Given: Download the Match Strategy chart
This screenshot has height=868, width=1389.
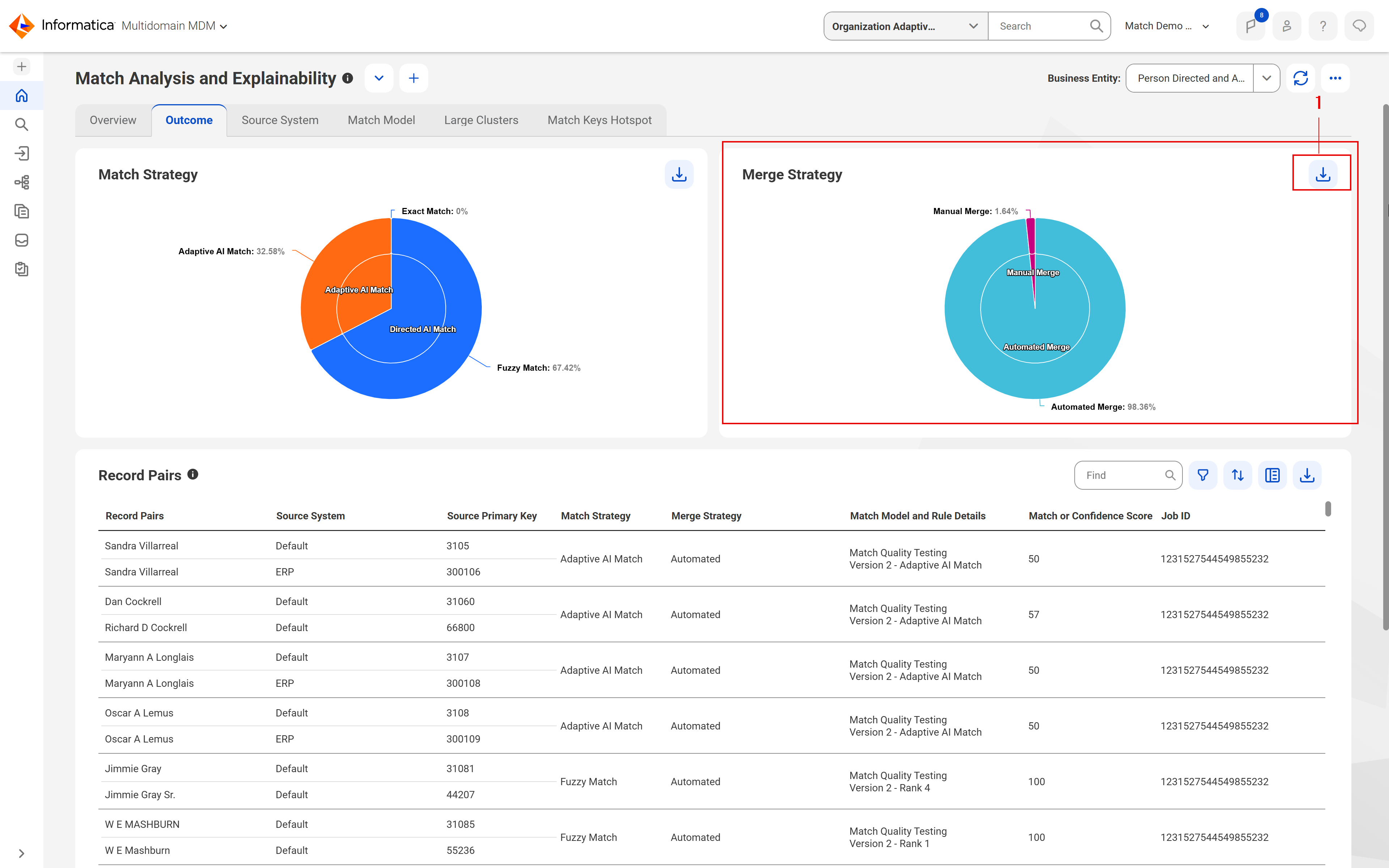Looking at the screenshot, I should 679,174.
